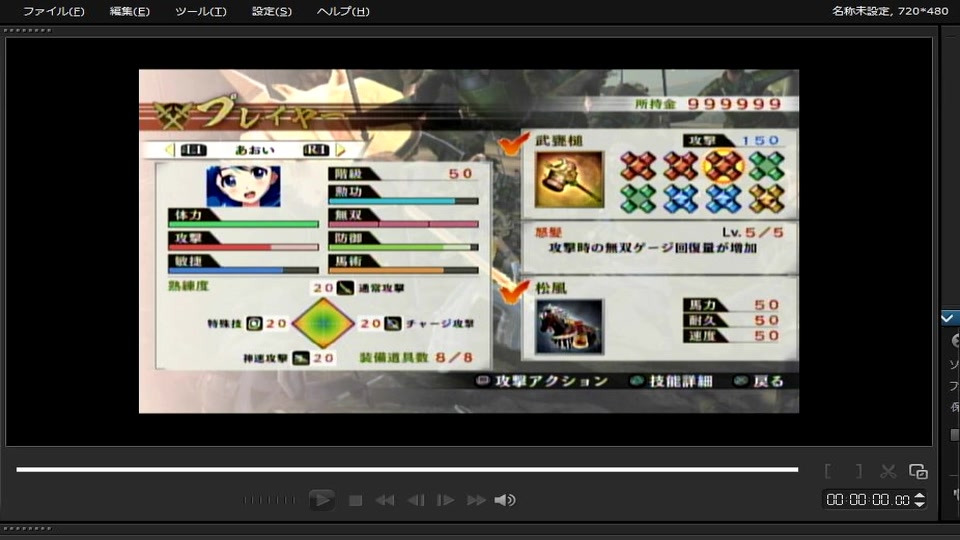Click the snapshot window icon beside the scissors
960x540 pixels.
click(x=918, y=471)
